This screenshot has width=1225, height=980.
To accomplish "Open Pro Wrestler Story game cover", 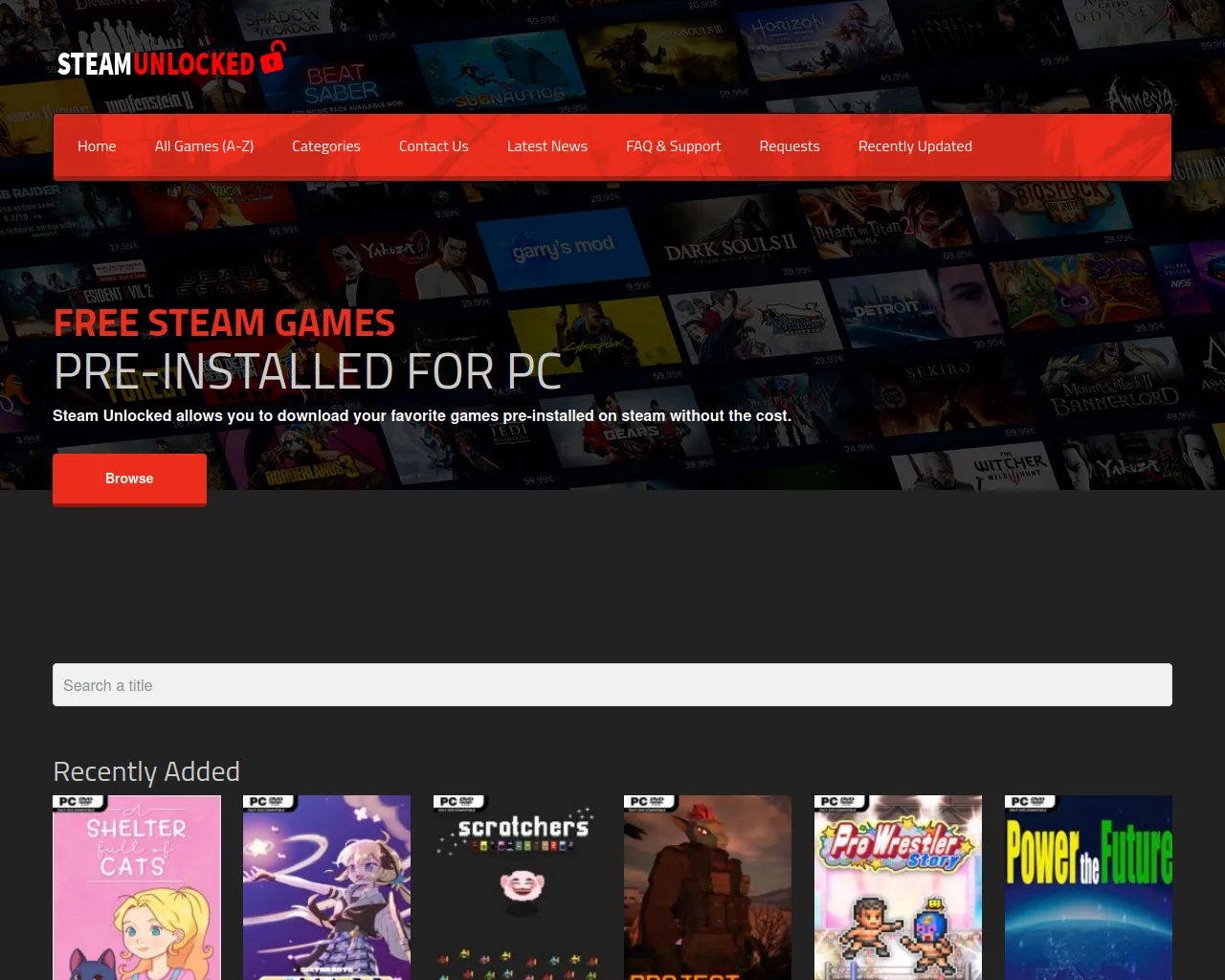I will pos(898,887).
